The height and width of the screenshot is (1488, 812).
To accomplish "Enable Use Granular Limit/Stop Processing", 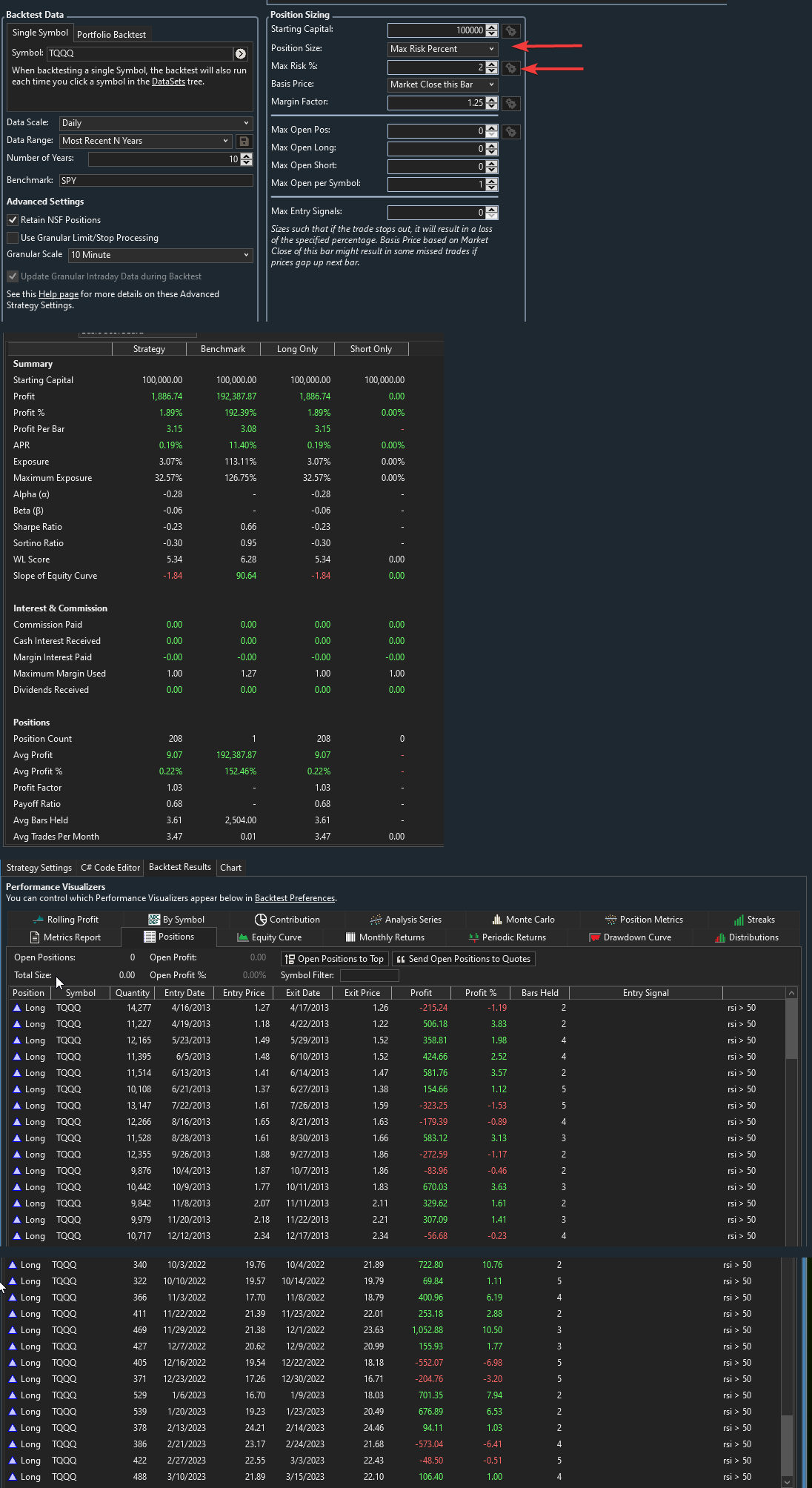I will pos(13,238).
